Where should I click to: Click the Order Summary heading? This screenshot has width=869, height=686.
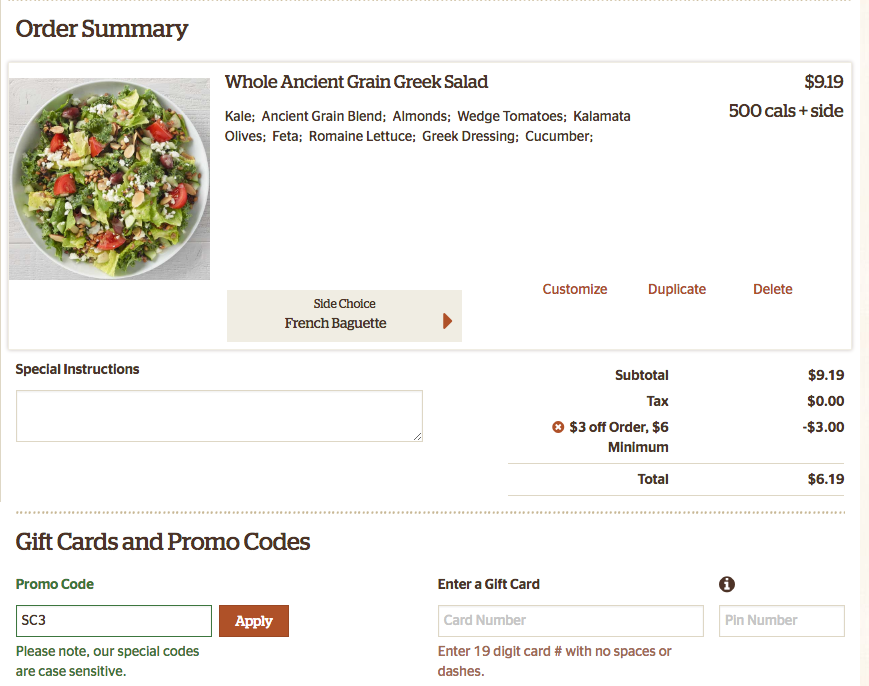[102, 29]
